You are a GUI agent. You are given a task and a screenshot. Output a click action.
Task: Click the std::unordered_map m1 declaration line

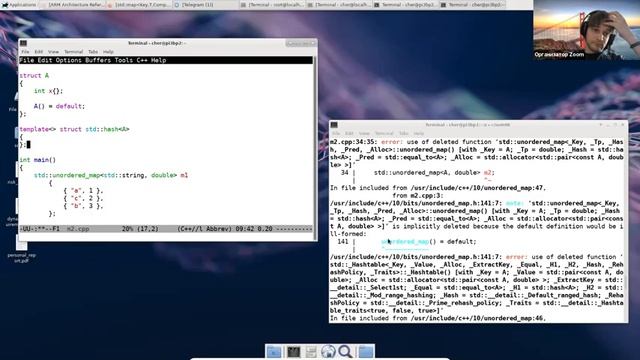tap(111, 175)
